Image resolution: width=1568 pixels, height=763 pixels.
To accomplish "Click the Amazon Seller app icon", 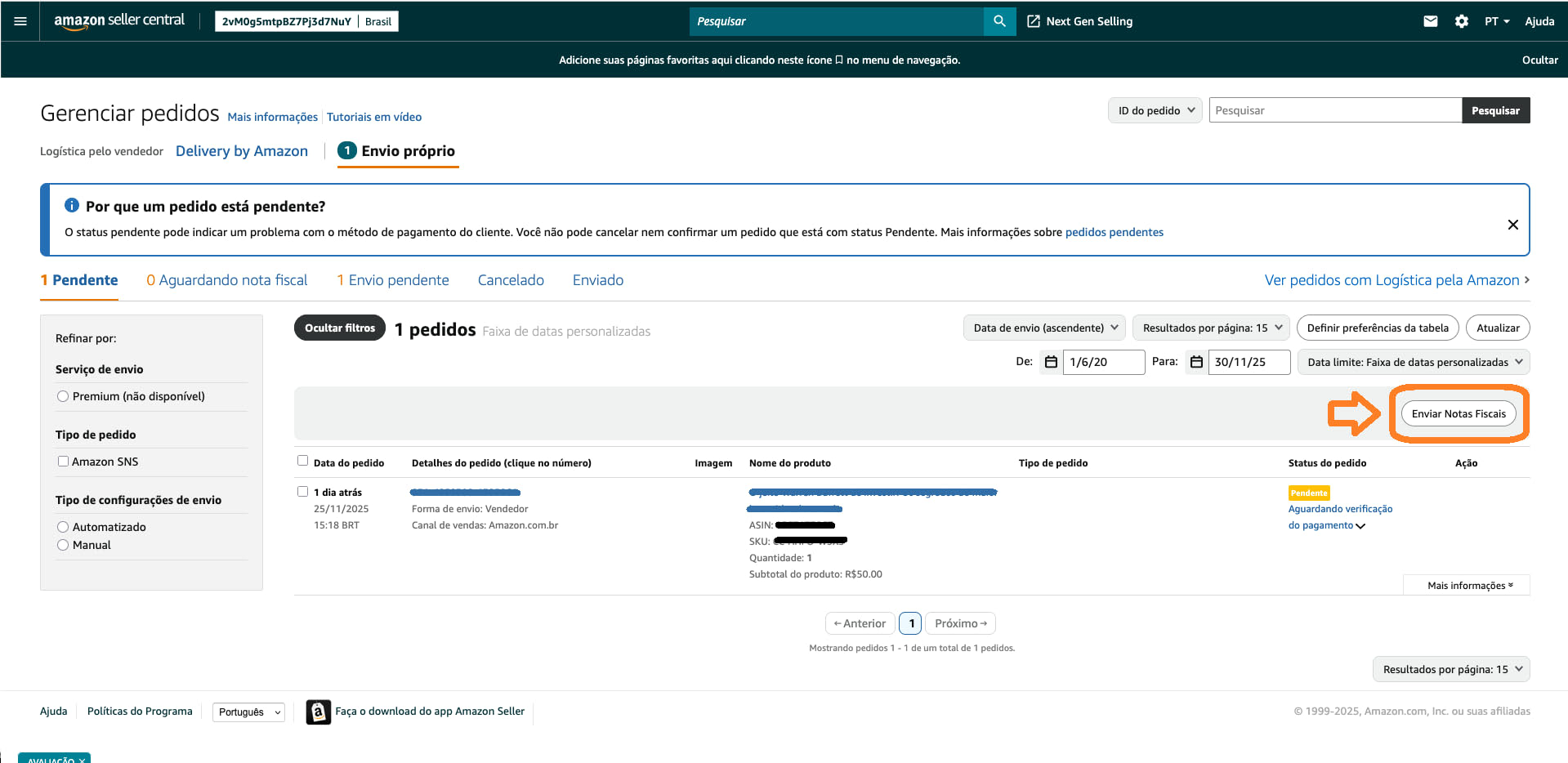I will tap(318, 712).
